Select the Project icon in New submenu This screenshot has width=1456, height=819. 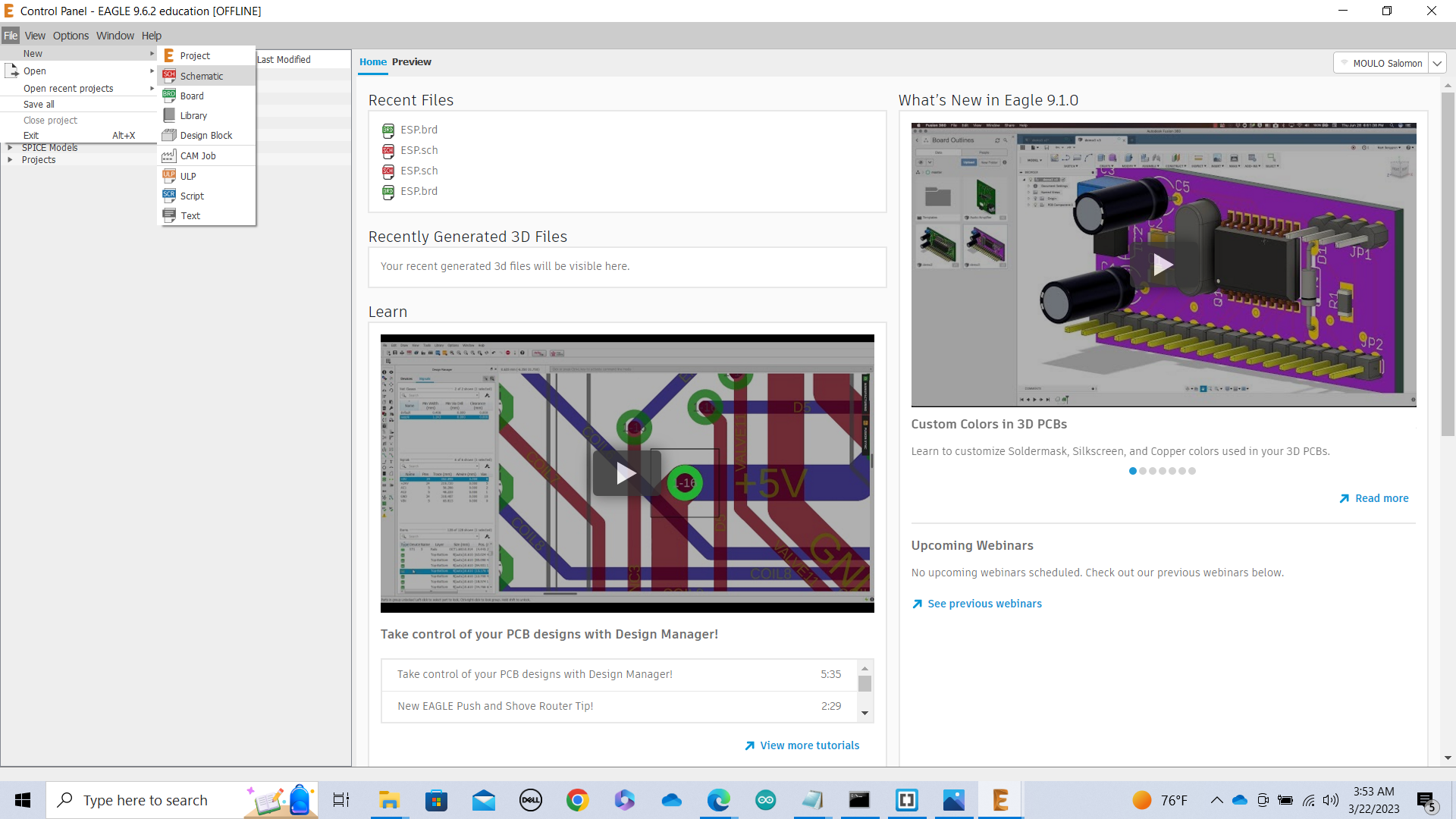click(169, 55)
